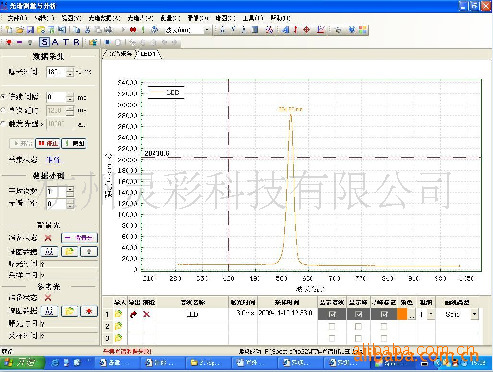Select the A mode toolbar button
Screen dimensions: 493x372
[55, 42]
